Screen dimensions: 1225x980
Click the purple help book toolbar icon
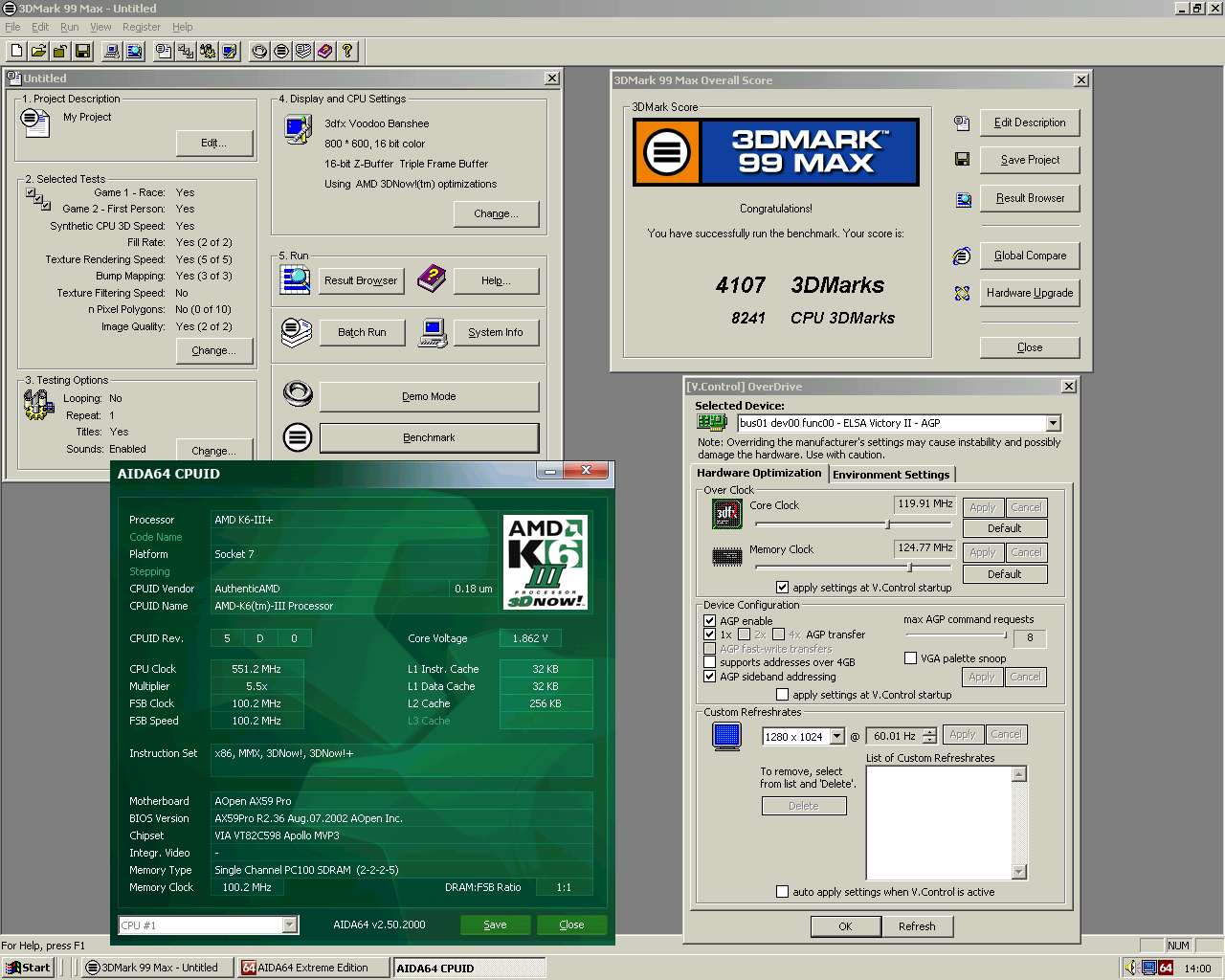(x=325, y=51)
